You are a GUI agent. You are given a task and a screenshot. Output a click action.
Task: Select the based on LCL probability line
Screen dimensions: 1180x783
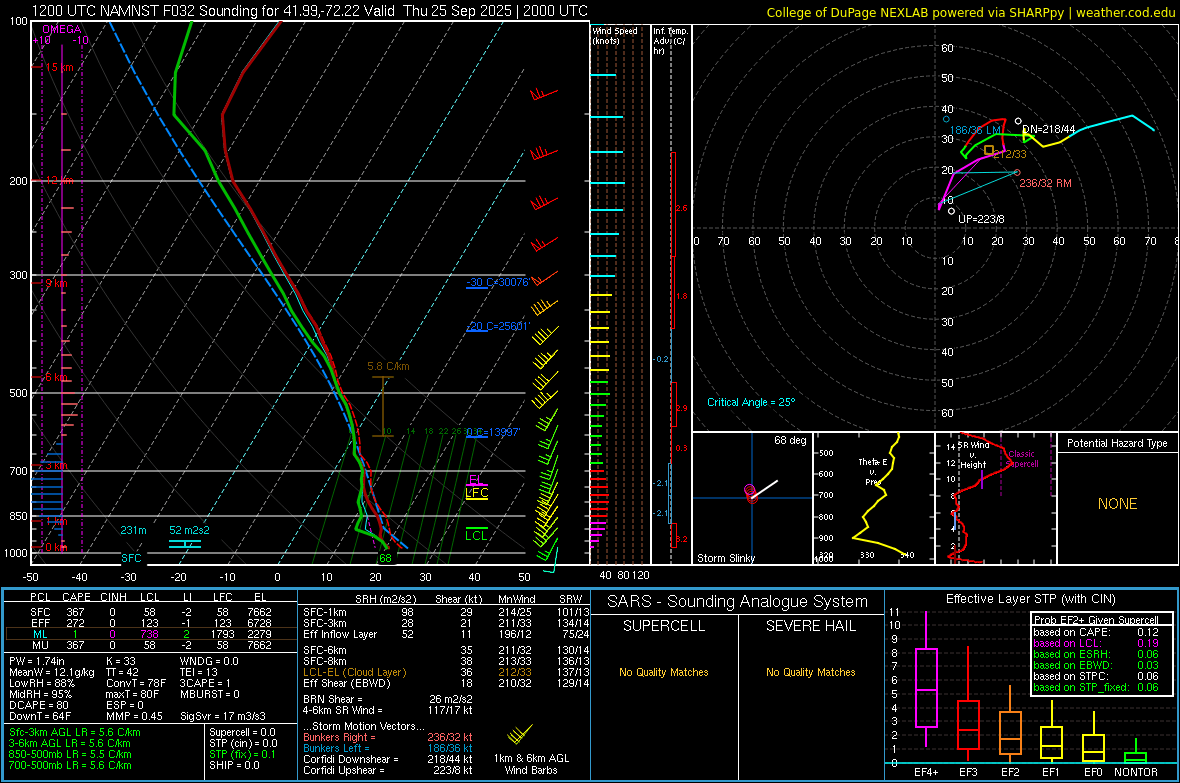click(x=1095, y=644)
